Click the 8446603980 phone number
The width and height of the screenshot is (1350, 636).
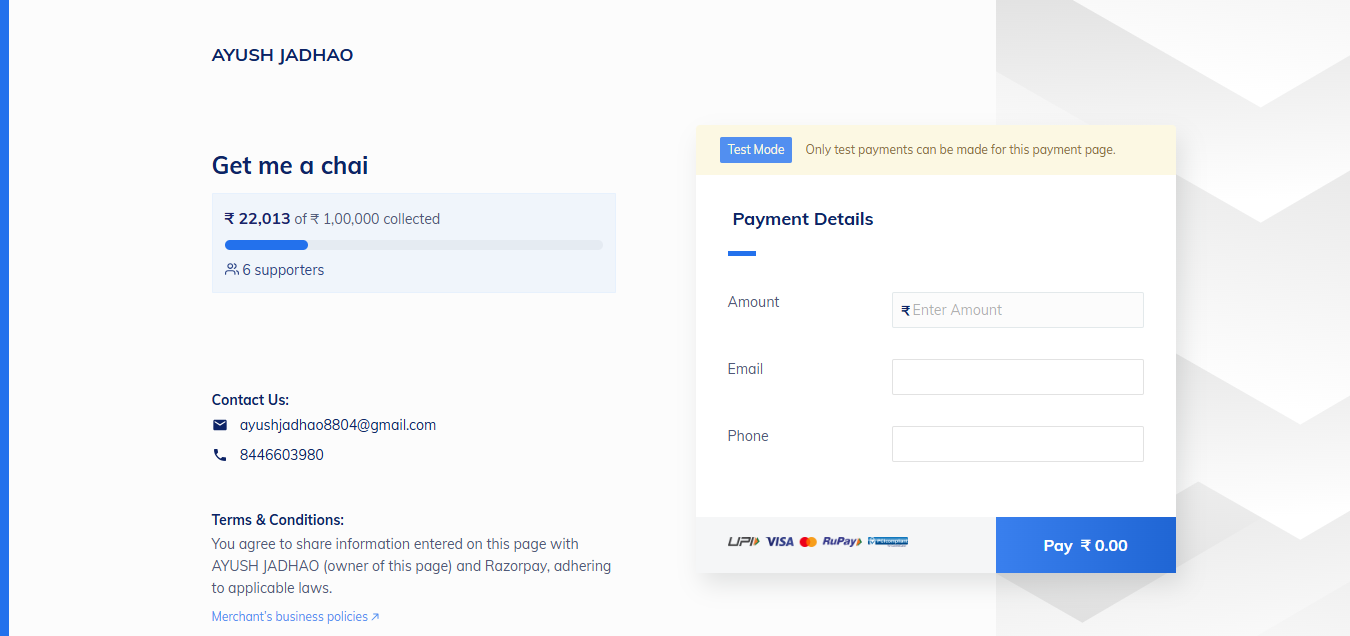(x=282, y=455)
